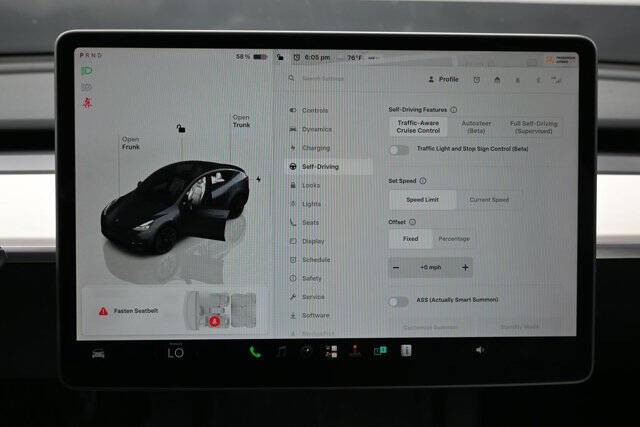Open the music note app
Viewport: 640px width, 427px height.
(x=281, y=351)
